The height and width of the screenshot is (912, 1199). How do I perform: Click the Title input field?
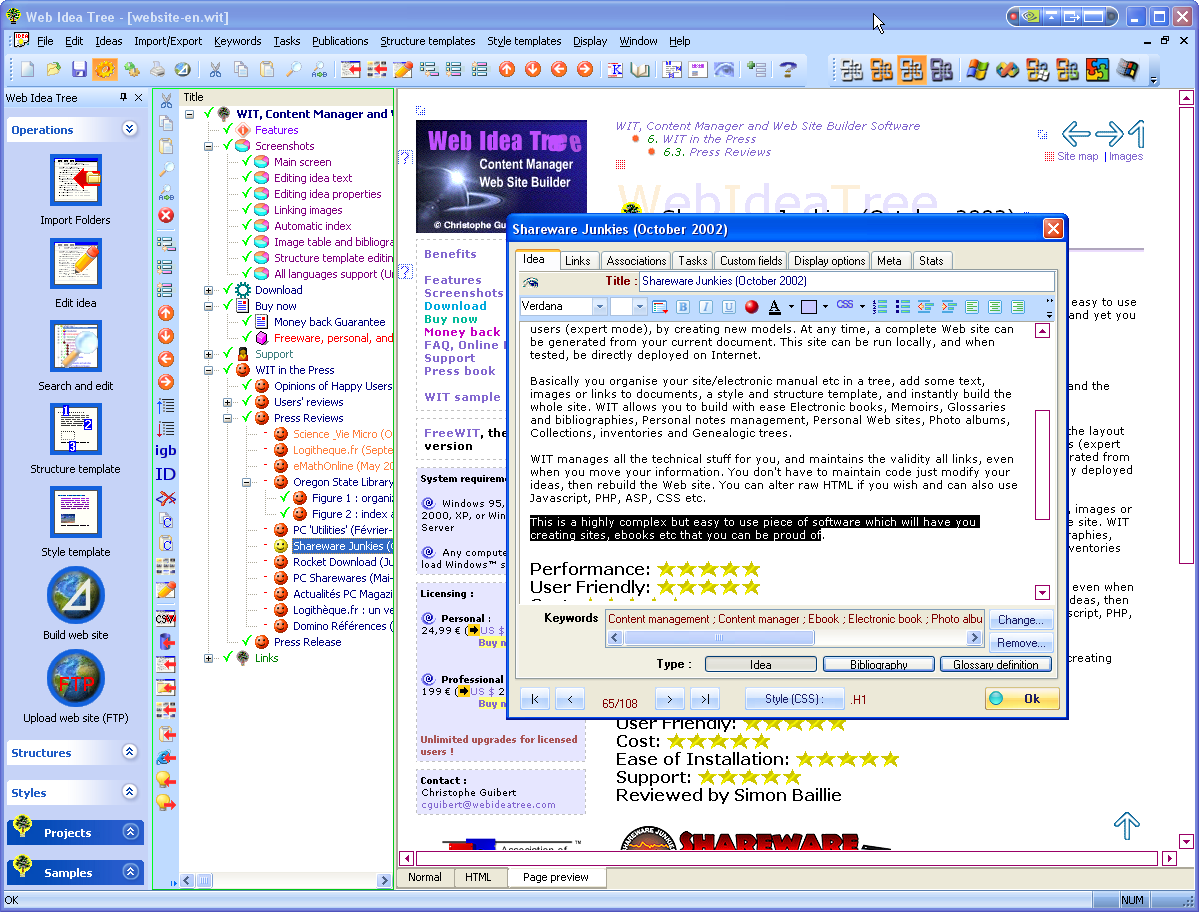(x=845, y=282)
